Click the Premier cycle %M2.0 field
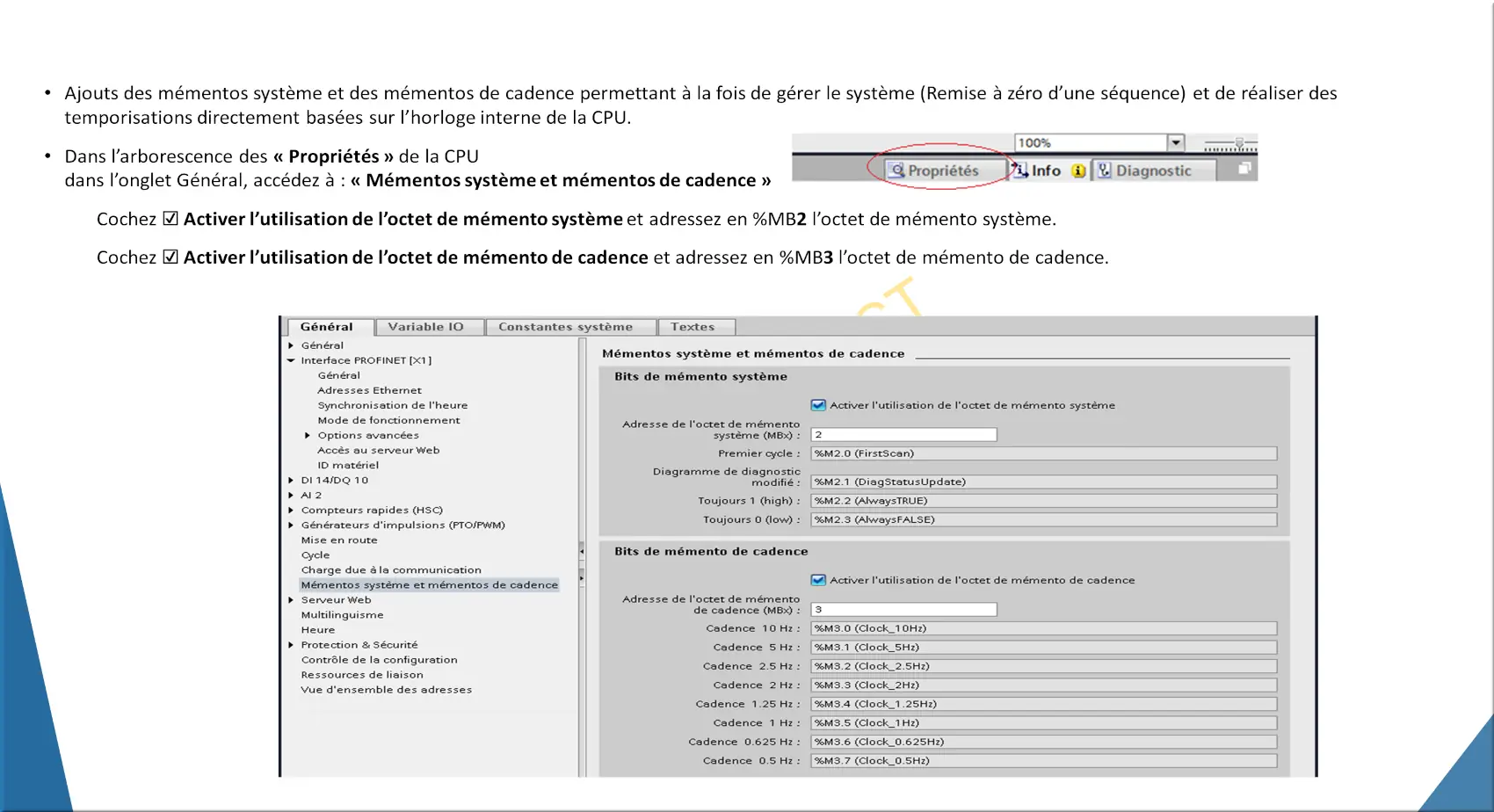The image size is (1494, 812). (x=1043, y=453)
